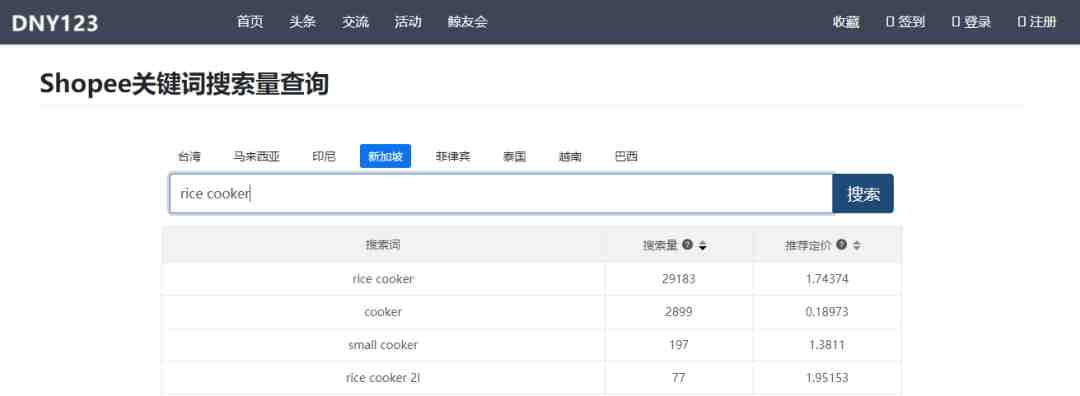Click the 197 search volume cell

[x=679, y=345]
